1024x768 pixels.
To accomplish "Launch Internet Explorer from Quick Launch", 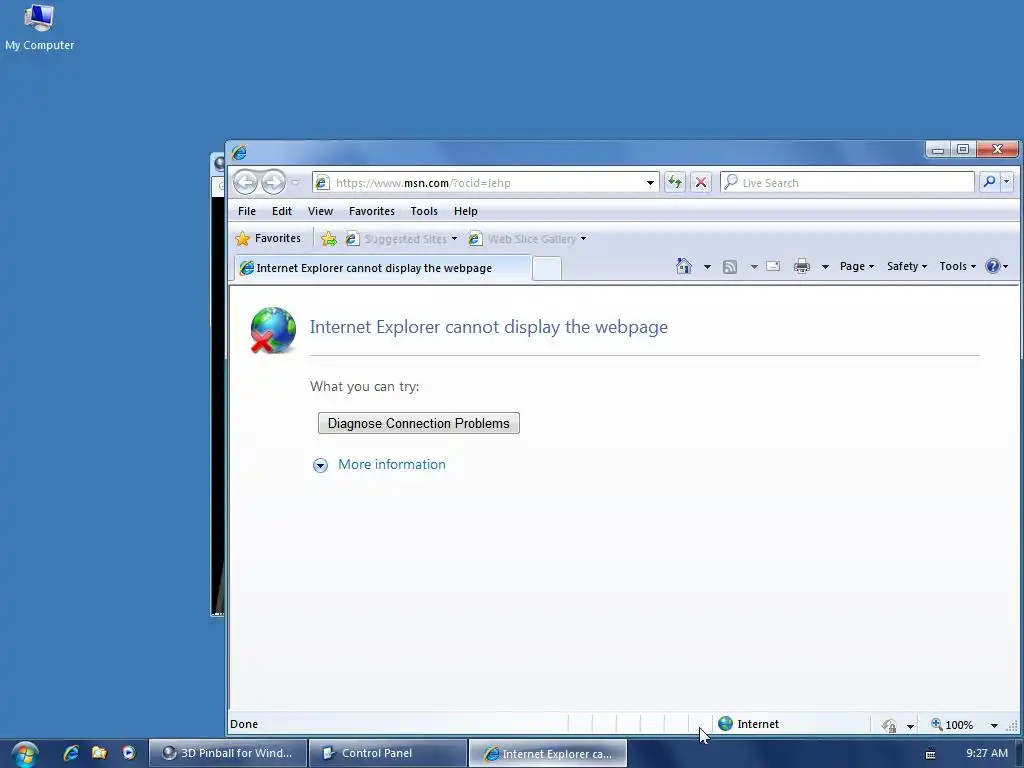I will [x=71, y=753].
